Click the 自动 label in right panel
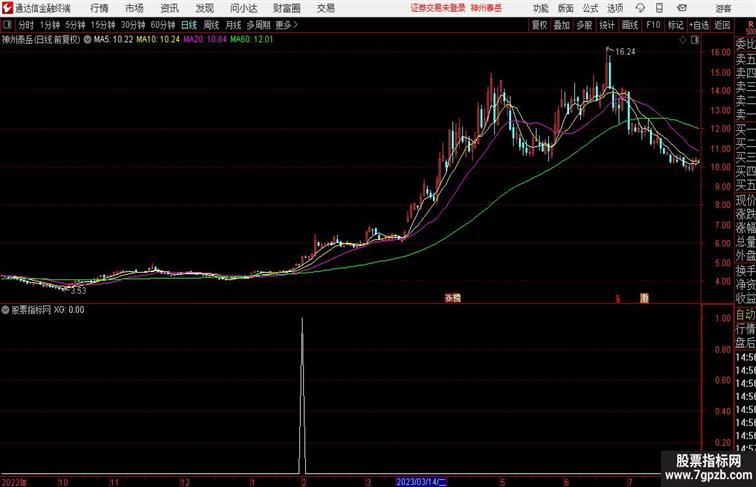The height and width of the screenshot is (487, 756). click(745, 315)
